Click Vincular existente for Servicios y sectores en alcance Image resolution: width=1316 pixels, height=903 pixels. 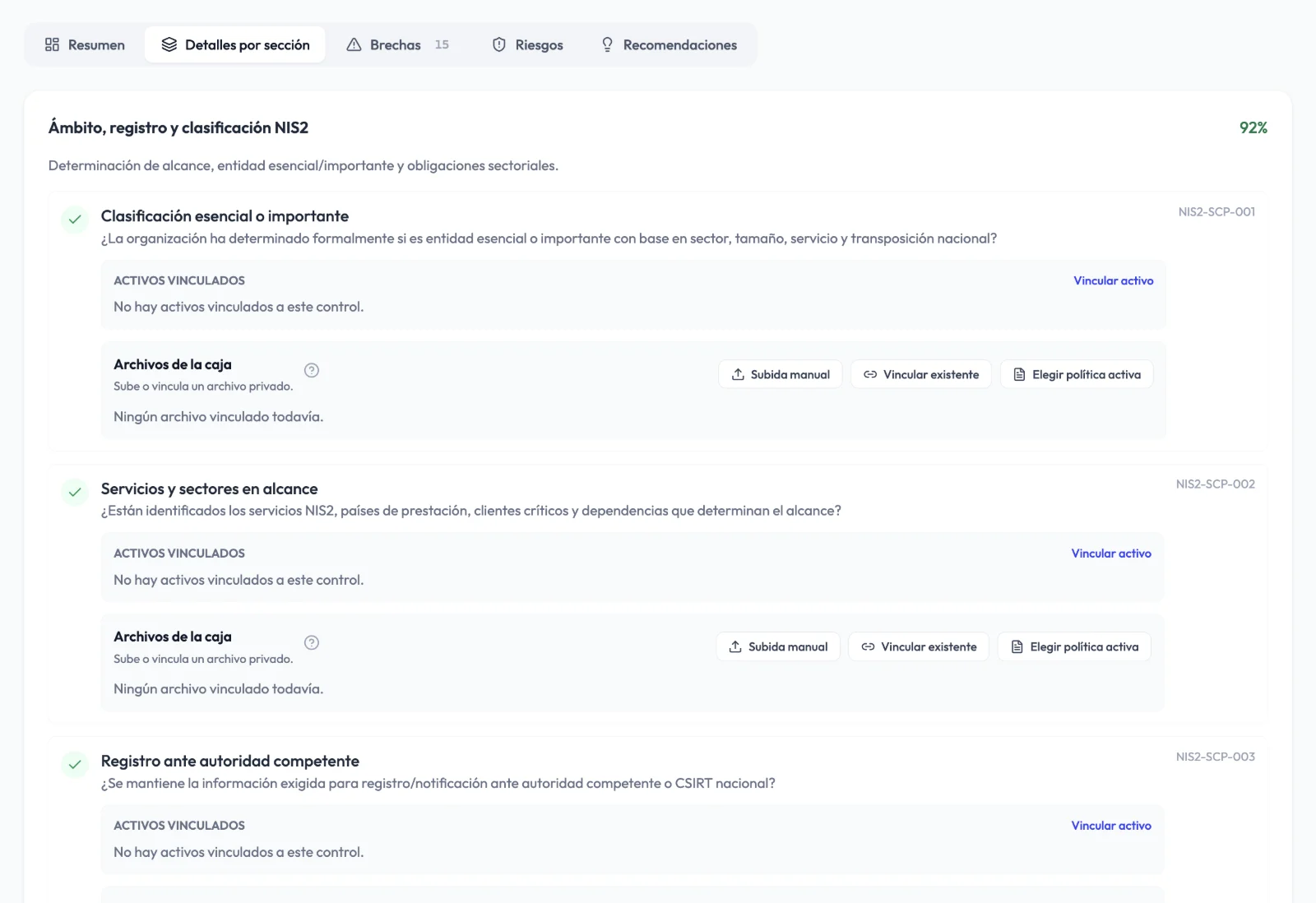pyautogui.click(x=919, y=646)
